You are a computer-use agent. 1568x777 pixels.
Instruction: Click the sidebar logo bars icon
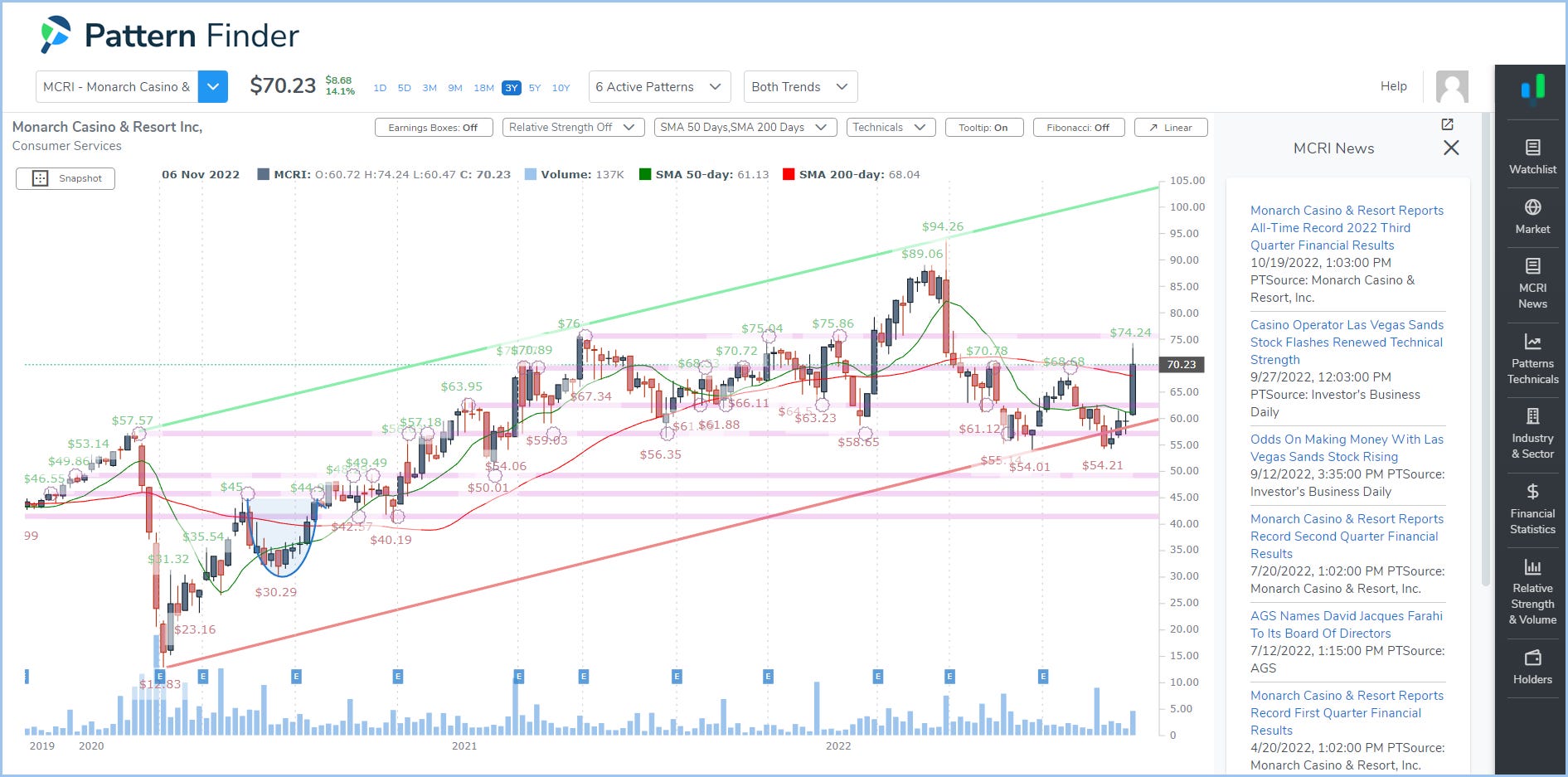click(x=1532, y=88)
